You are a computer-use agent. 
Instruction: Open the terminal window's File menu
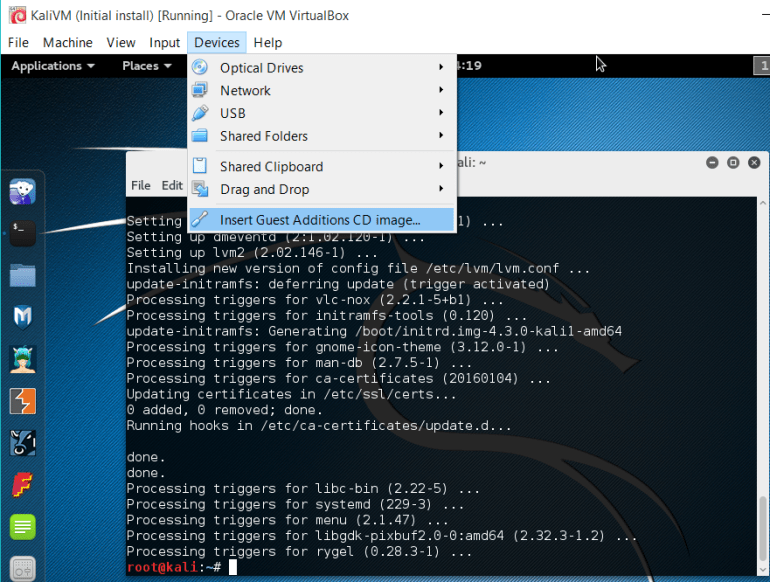[141, 185]
